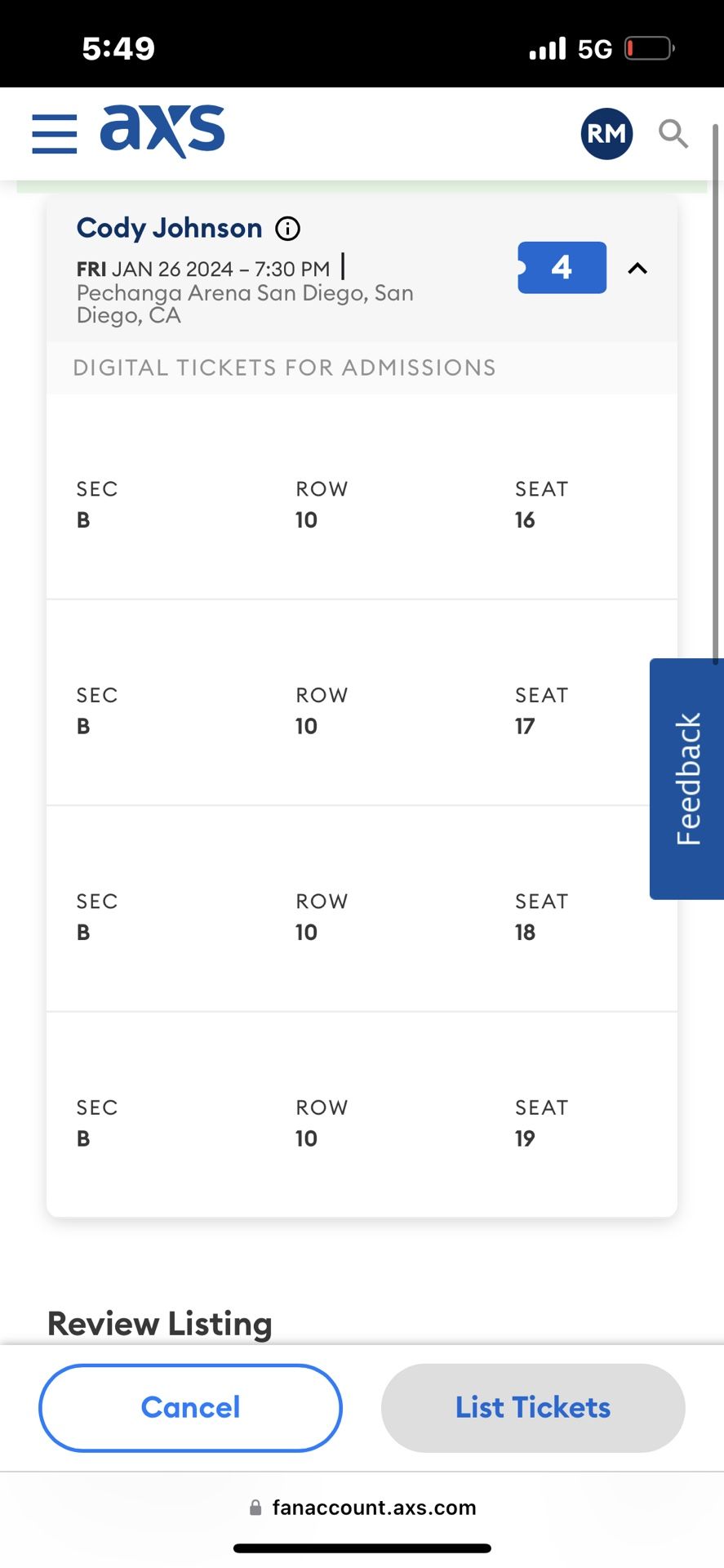
Task: Tap the Cody Johnson event title
Action: click(x=170, y=228)
